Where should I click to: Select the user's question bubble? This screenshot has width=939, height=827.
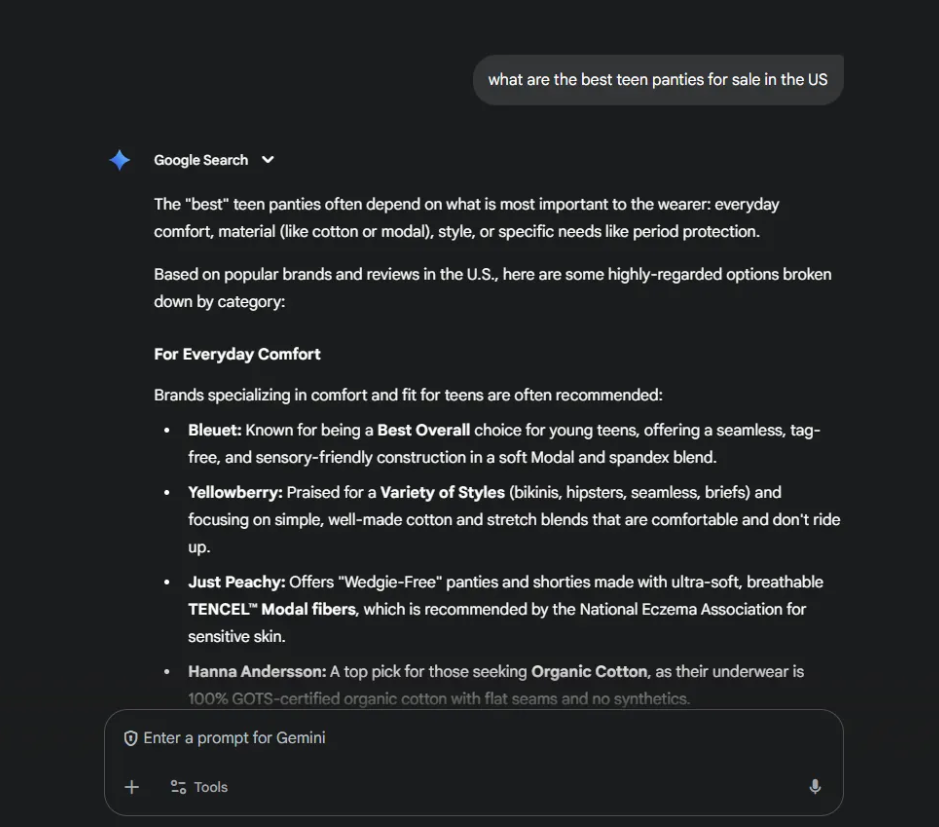[657, 79]
